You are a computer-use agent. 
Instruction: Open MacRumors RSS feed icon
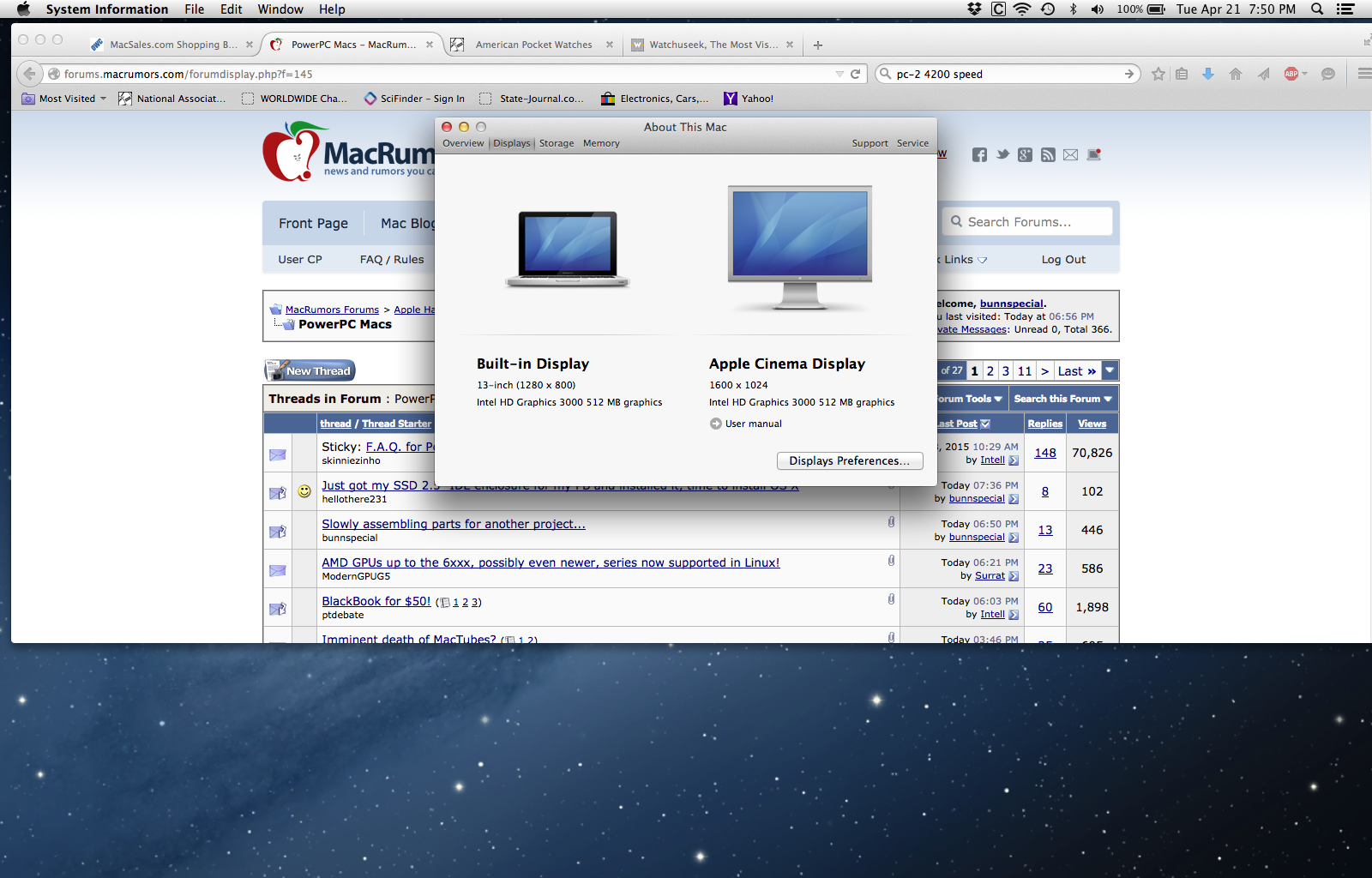click(x=1048, y=155)
